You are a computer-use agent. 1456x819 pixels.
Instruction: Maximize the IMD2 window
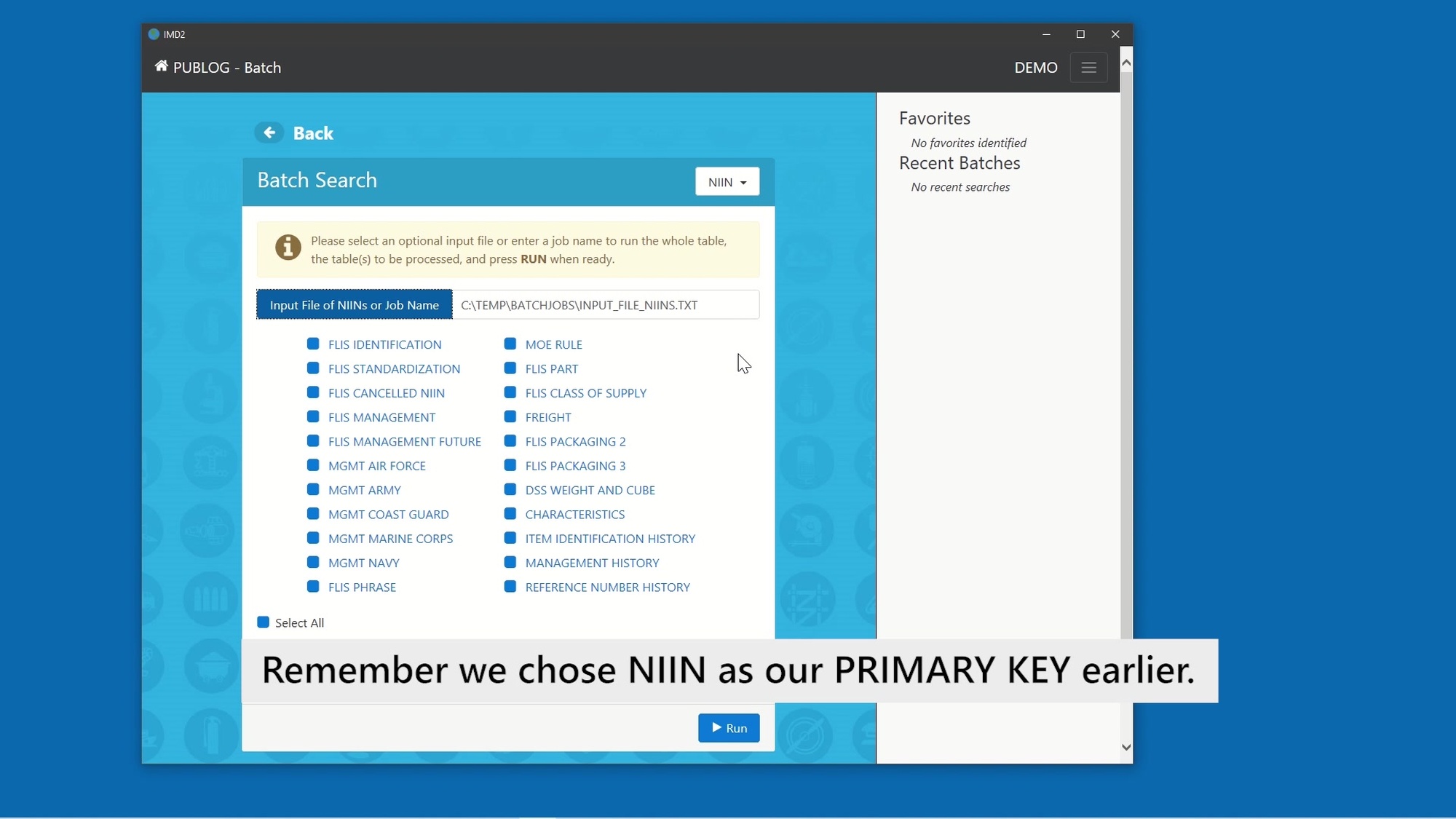[1080, 34]
